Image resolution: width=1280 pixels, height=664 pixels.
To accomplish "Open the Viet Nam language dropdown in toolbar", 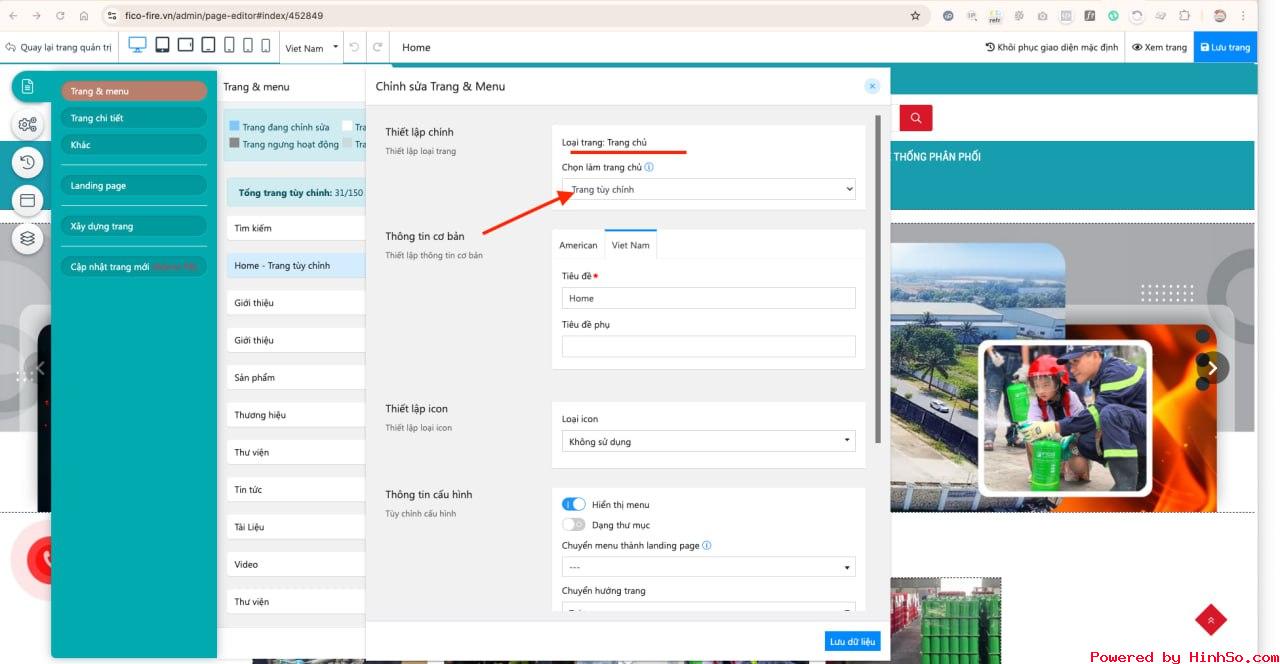I will (311, 47).
